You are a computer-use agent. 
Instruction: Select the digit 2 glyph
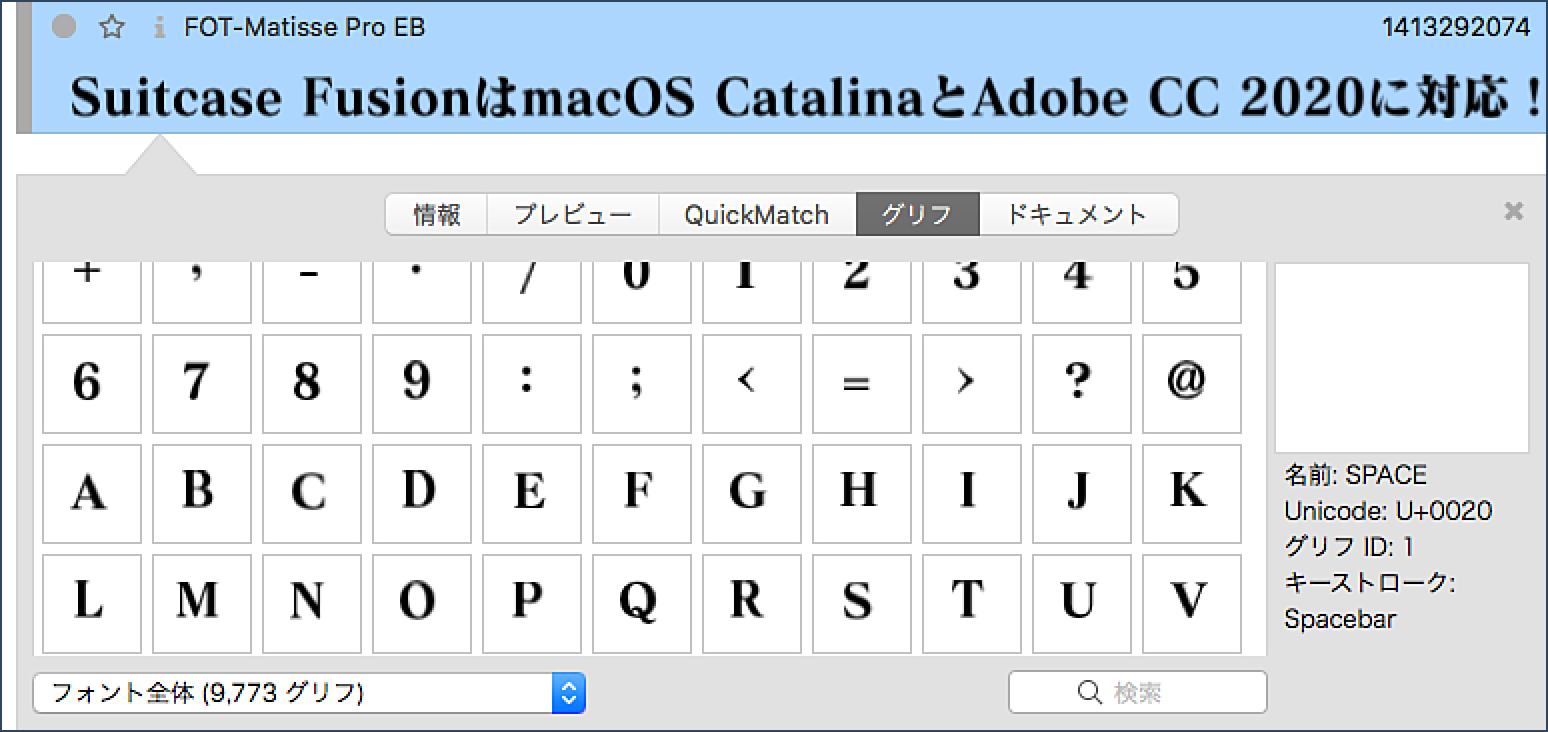point(862,293)
